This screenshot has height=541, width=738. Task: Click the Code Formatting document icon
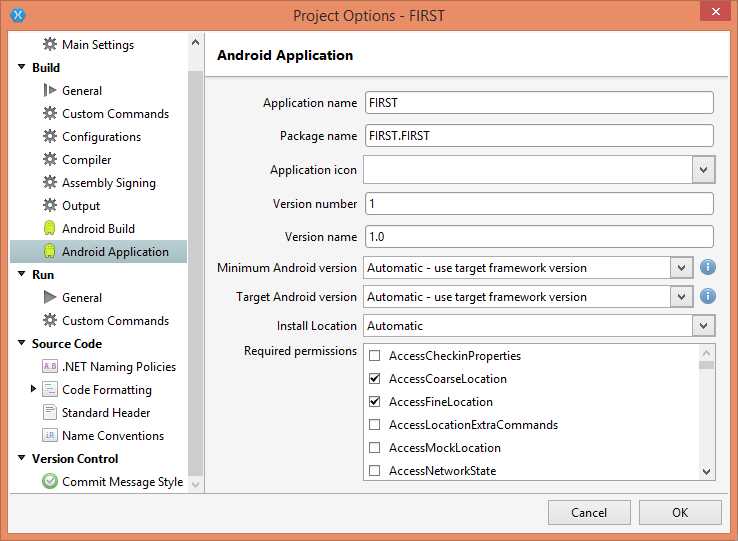pos(50,389)
